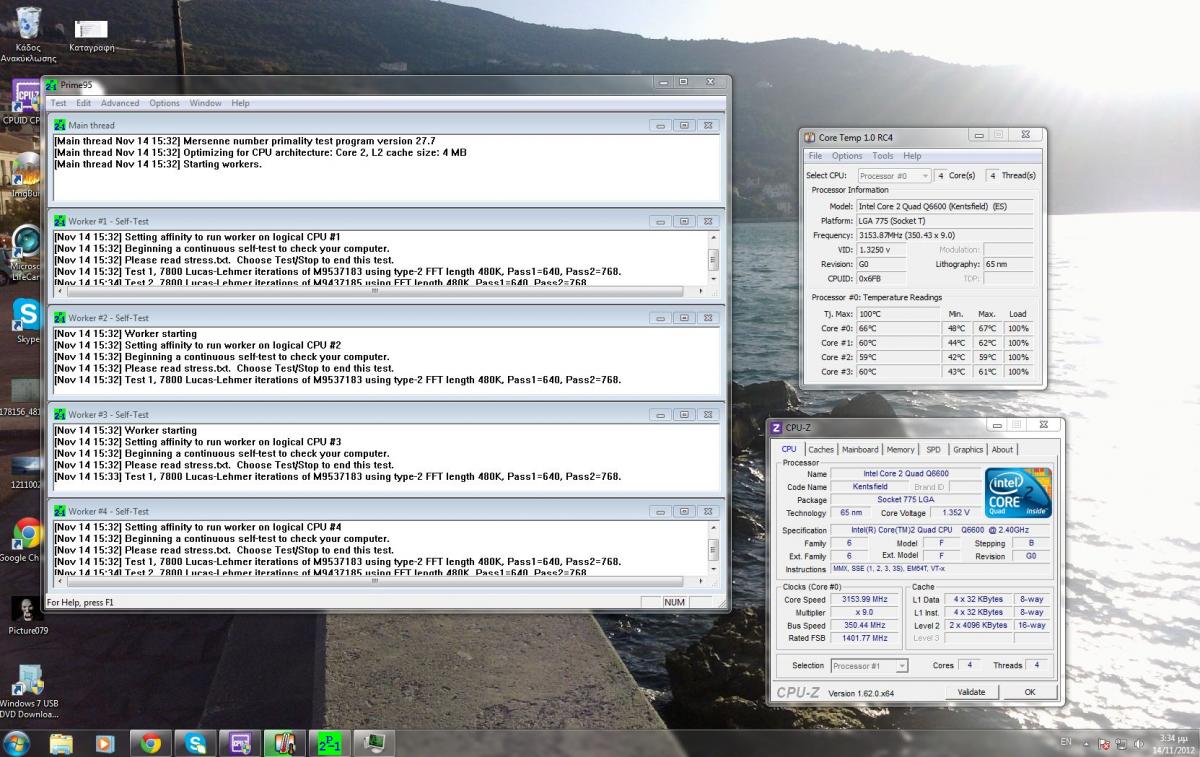Click the Windows Start orb
Viewport: 1200px width, 757px height.
[x=17, y=743]
